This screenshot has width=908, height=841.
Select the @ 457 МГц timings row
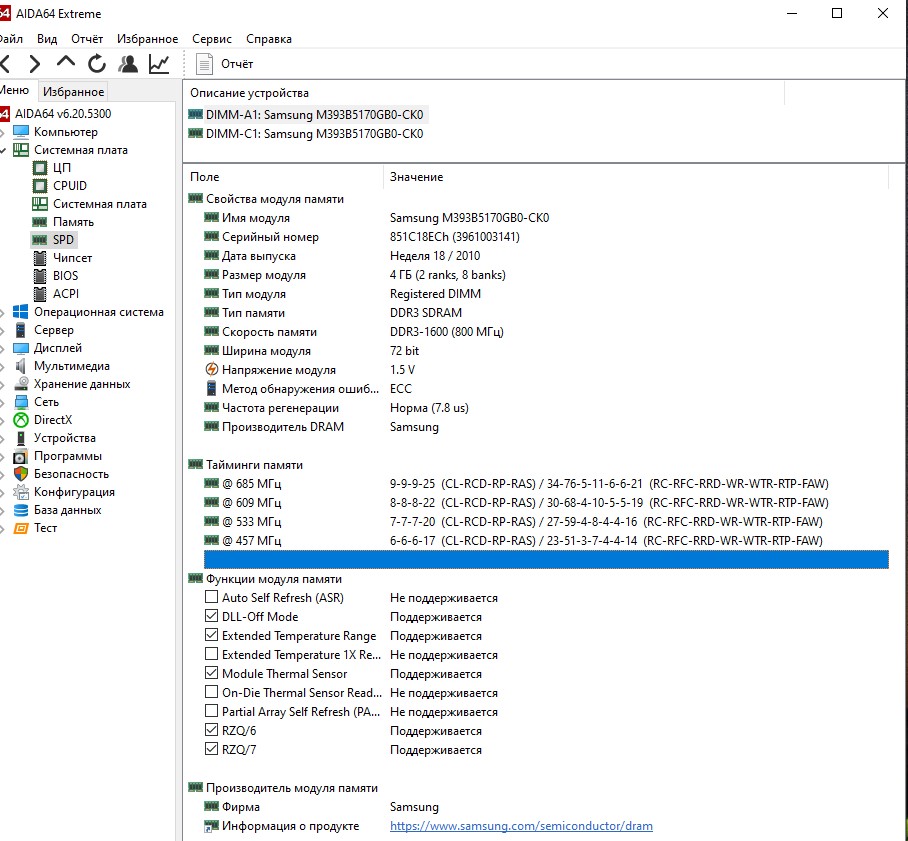546,540
